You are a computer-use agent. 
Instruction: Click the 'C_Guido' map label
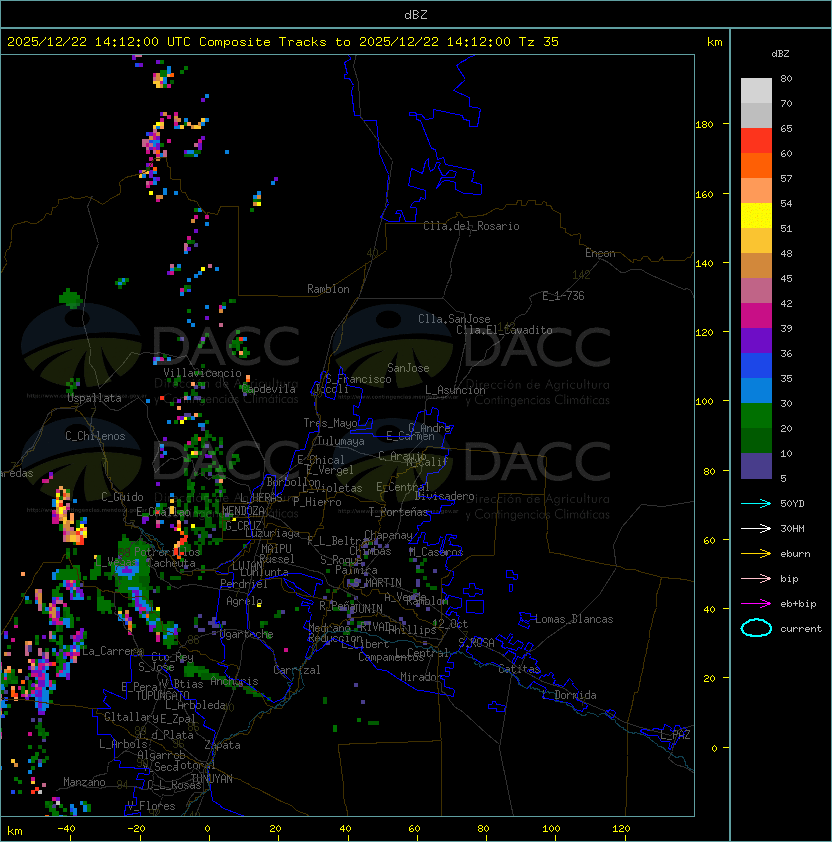coord(122,497)
